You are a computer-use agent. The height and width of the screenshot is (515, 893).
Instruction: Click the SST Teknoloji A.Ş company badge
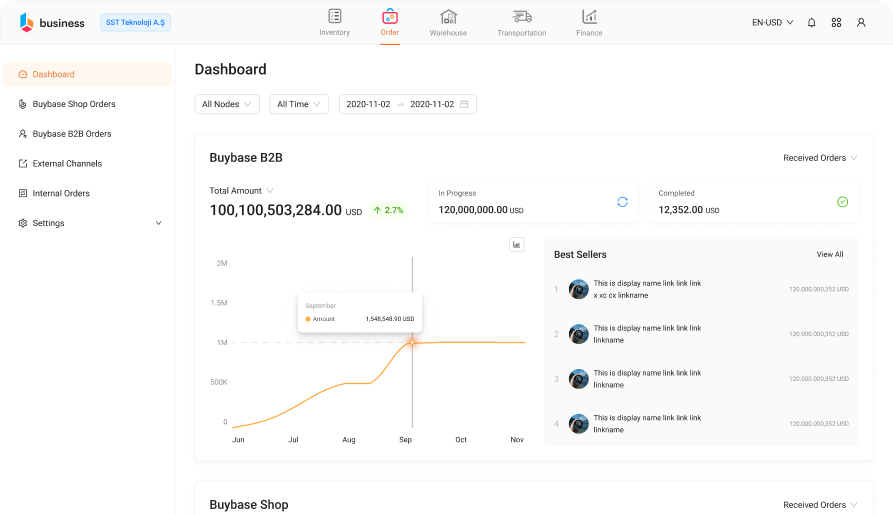point(136,22)
